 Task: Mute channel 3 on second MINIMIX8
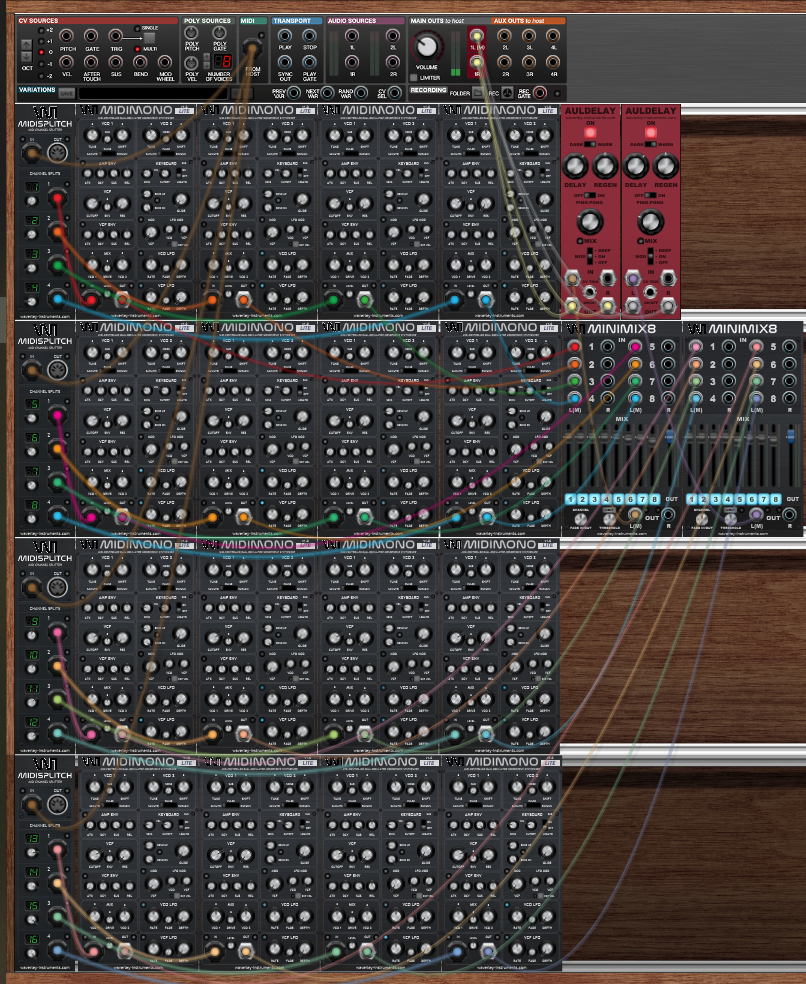tap(716, 499)
